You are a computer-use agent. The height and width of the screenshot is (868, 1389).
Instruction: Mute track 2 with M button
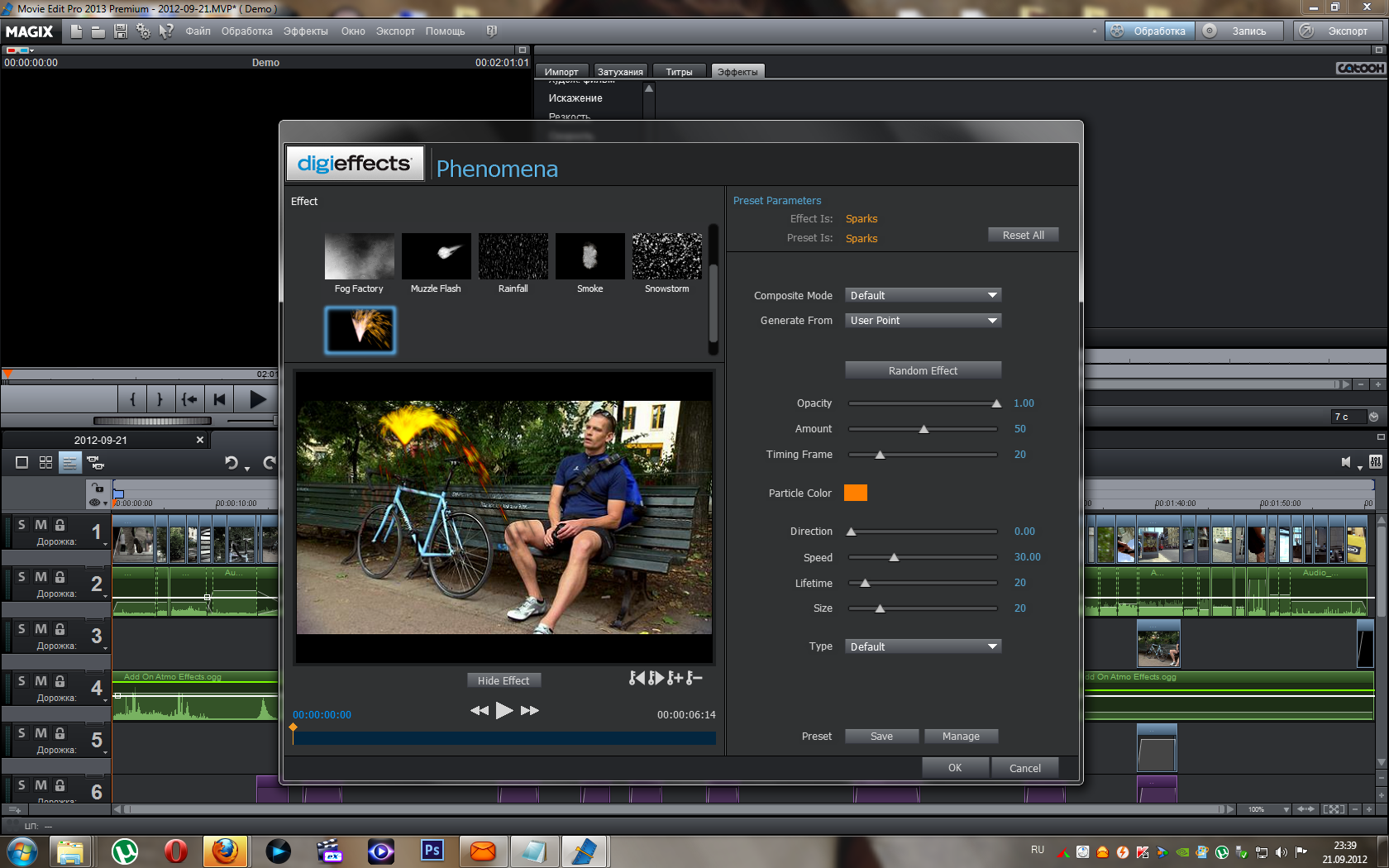click(x=41, y=577)
